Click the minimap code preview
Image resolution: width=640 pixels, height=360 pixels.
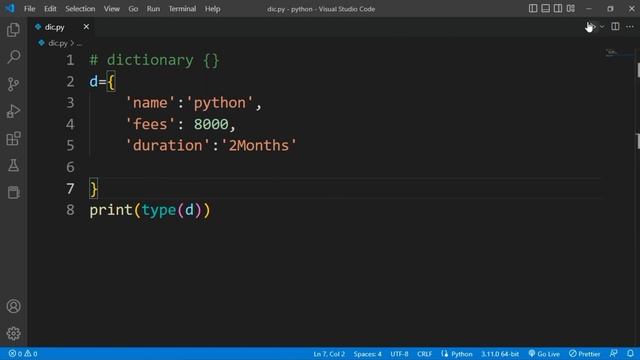611,53
